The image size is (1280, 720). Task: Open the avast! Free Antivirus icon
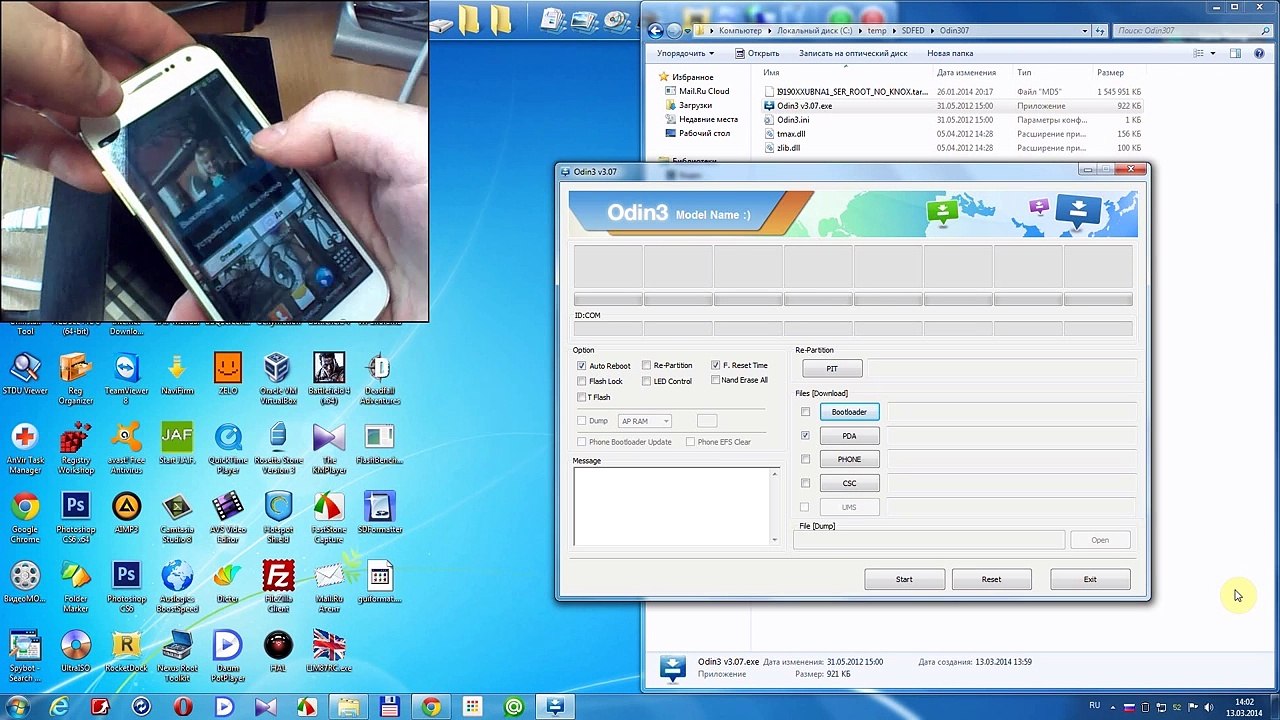(x=126, y=447)
